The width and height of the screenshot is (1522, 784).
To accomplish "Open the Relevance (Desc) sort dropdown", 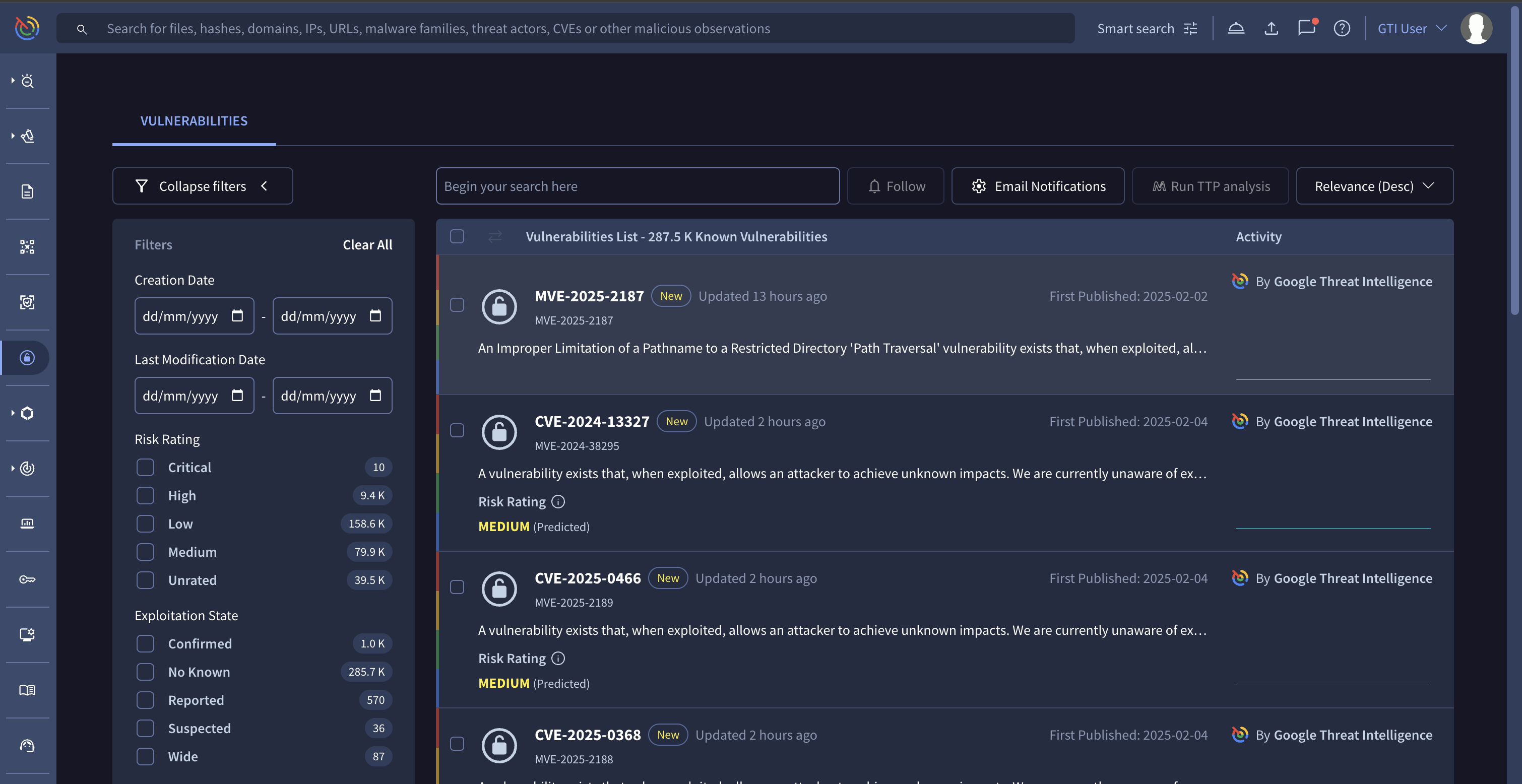I will (1374, 186).
